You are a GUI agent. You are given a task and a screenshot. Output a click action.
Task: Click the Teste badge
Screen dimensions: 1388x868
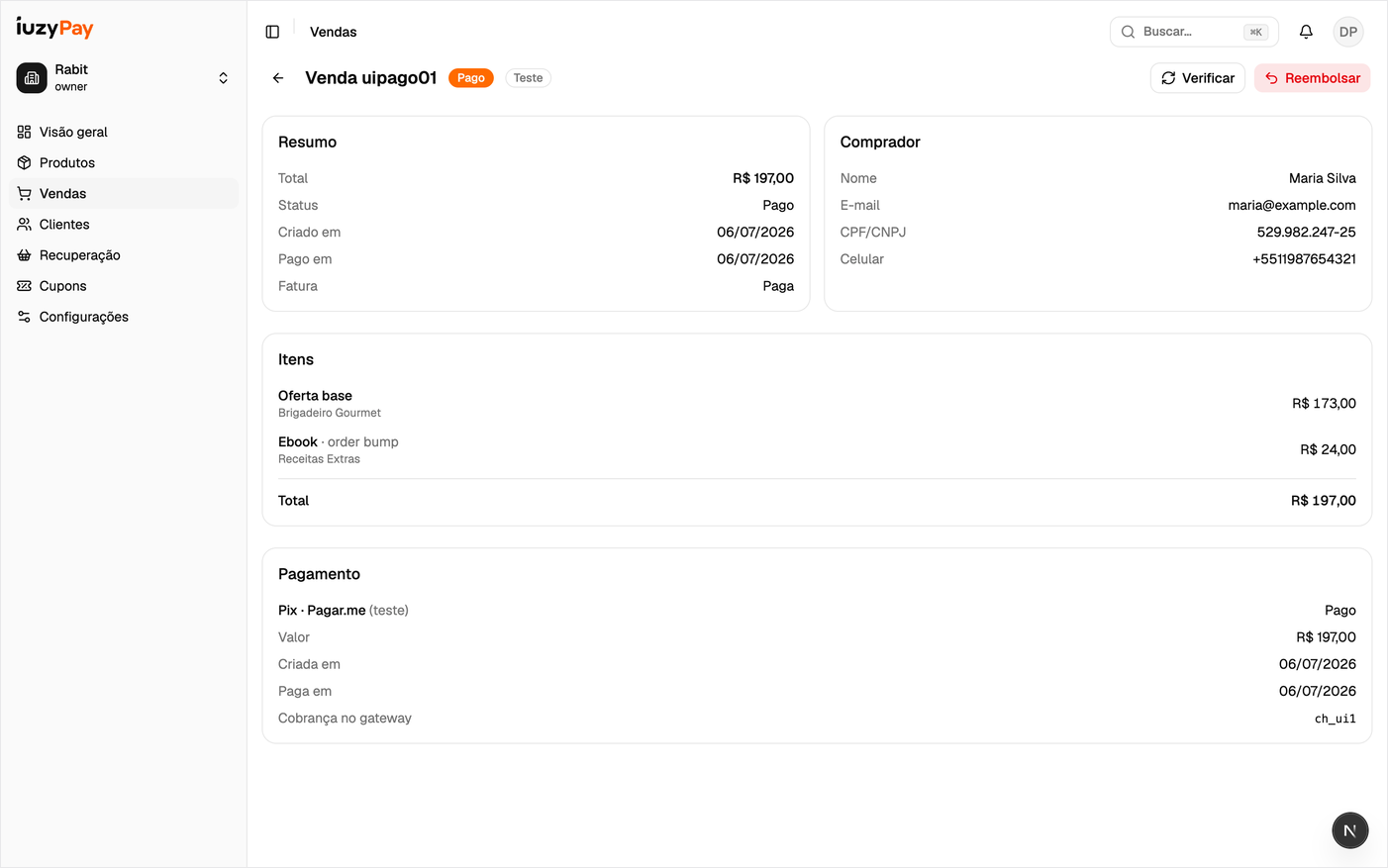(x=528, y=78)
